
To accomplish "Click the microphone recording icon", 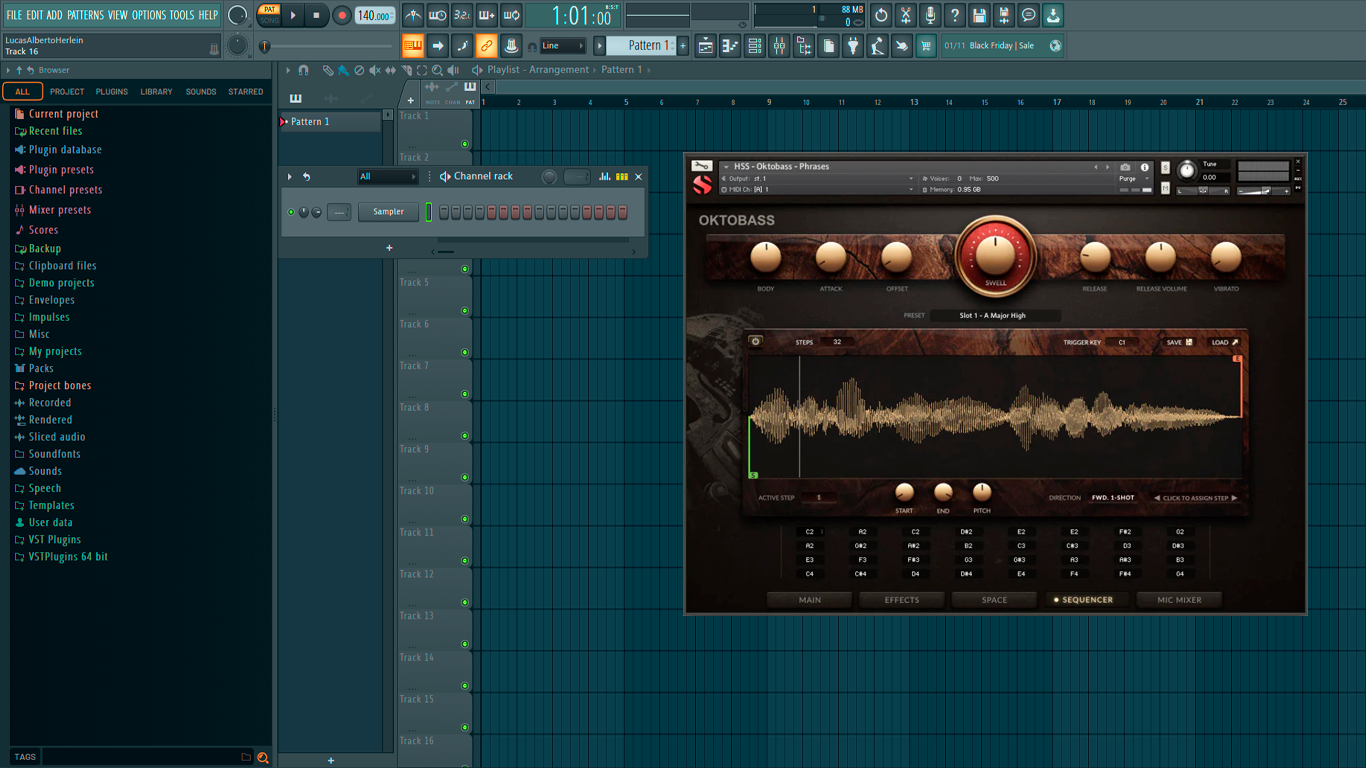I will (930, 15).
